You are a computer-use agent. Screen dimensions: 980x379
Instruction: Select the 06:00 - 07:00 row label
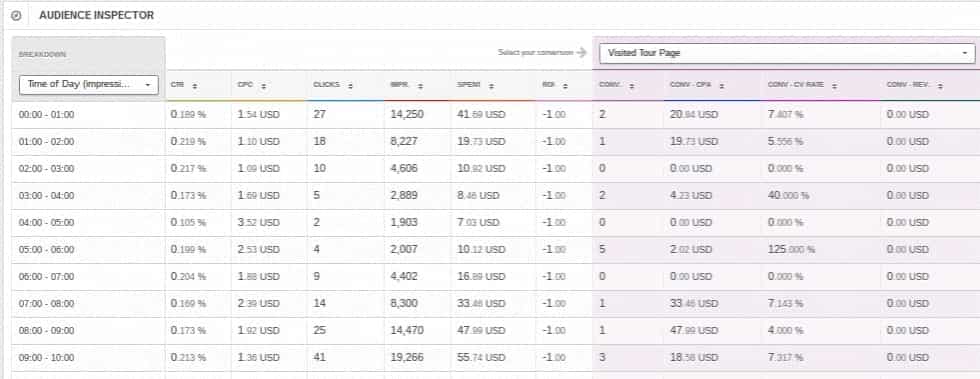pos(46,276)
